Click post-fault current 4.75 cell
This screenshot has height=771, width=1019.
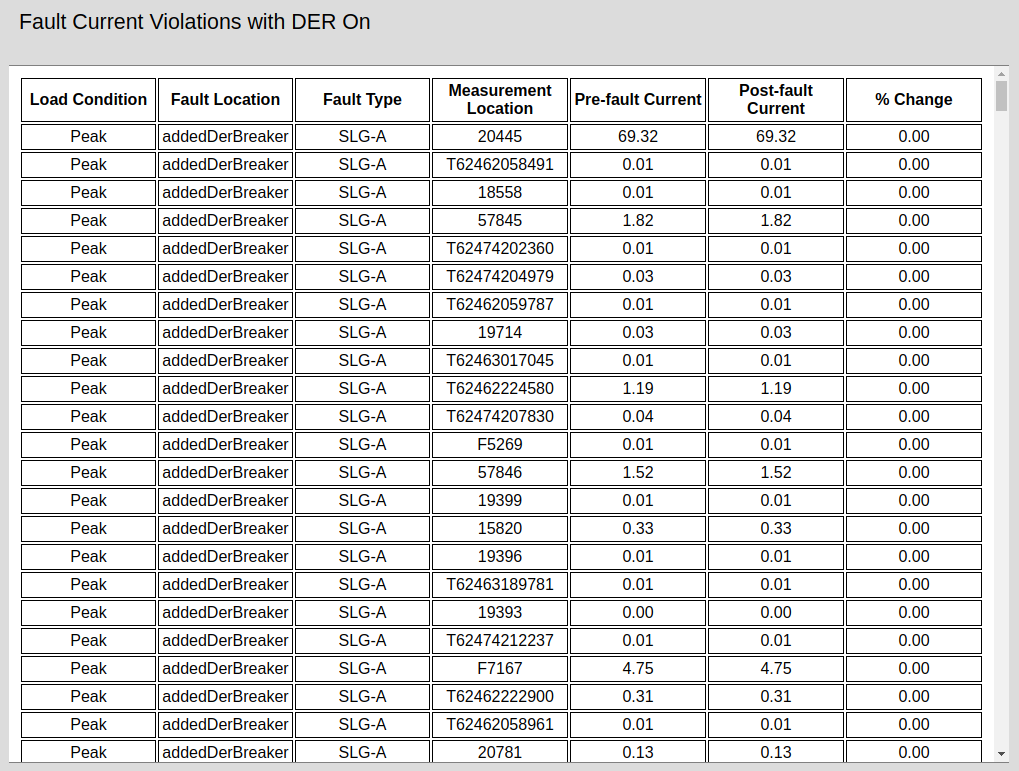(776, 668)
